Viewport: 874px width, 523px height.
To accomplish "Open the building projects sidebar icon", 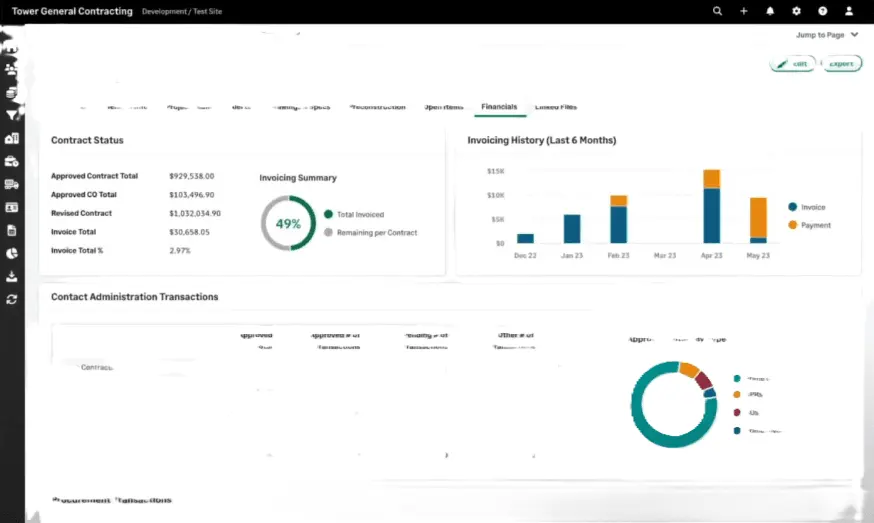I will coord(11,138).
